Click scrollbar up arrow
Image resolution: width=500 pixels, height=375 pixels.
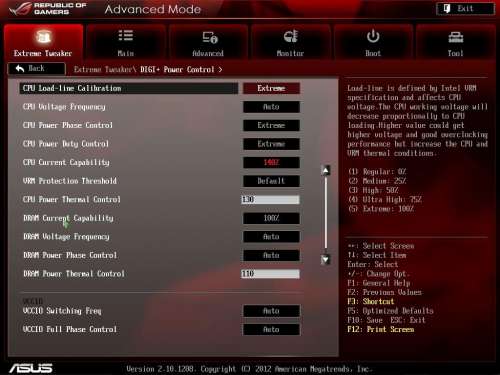click(x=326, y=171)
